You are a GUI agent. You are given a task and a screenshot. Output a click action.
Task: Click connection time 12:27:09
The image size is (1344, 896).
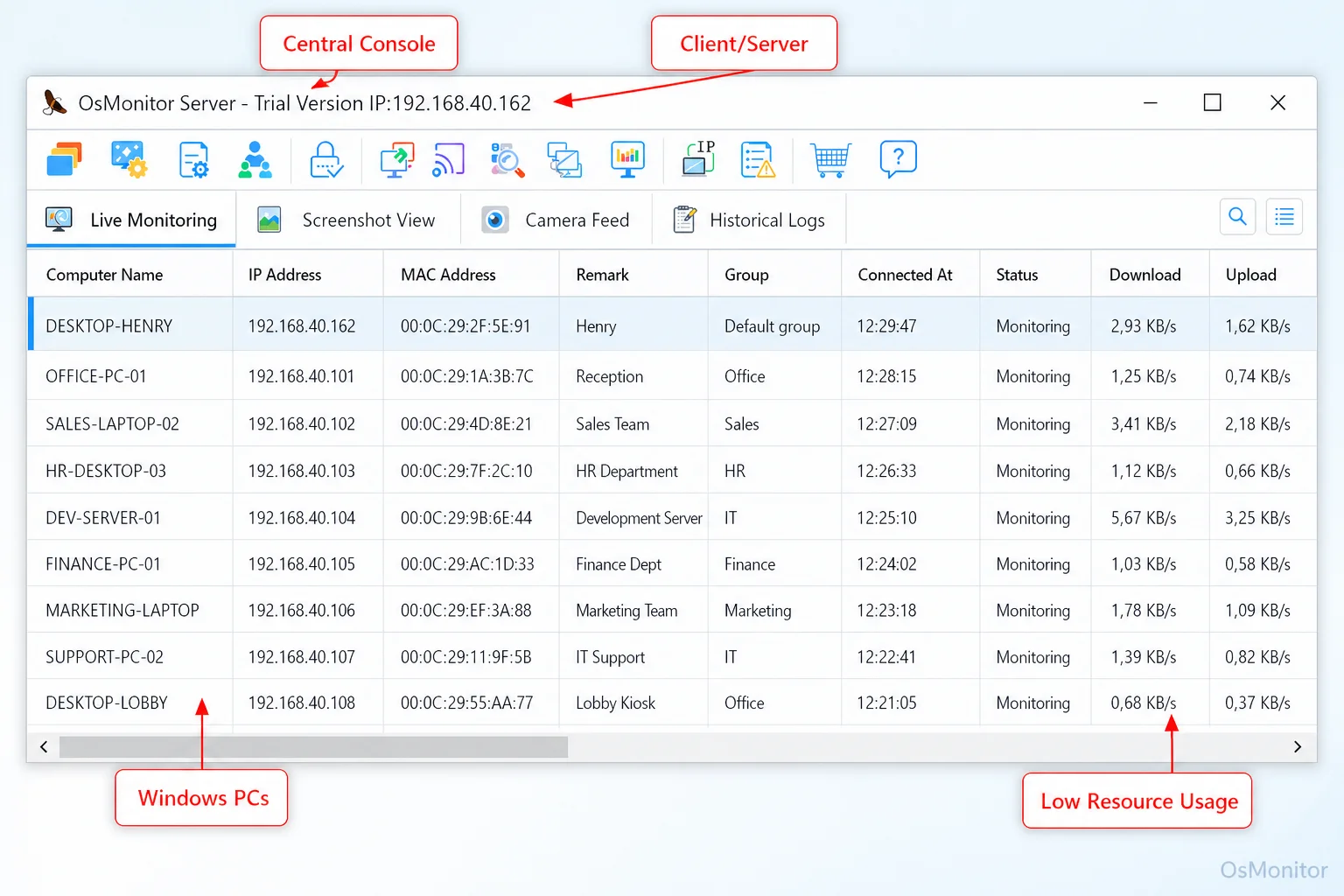pos(887,423)
